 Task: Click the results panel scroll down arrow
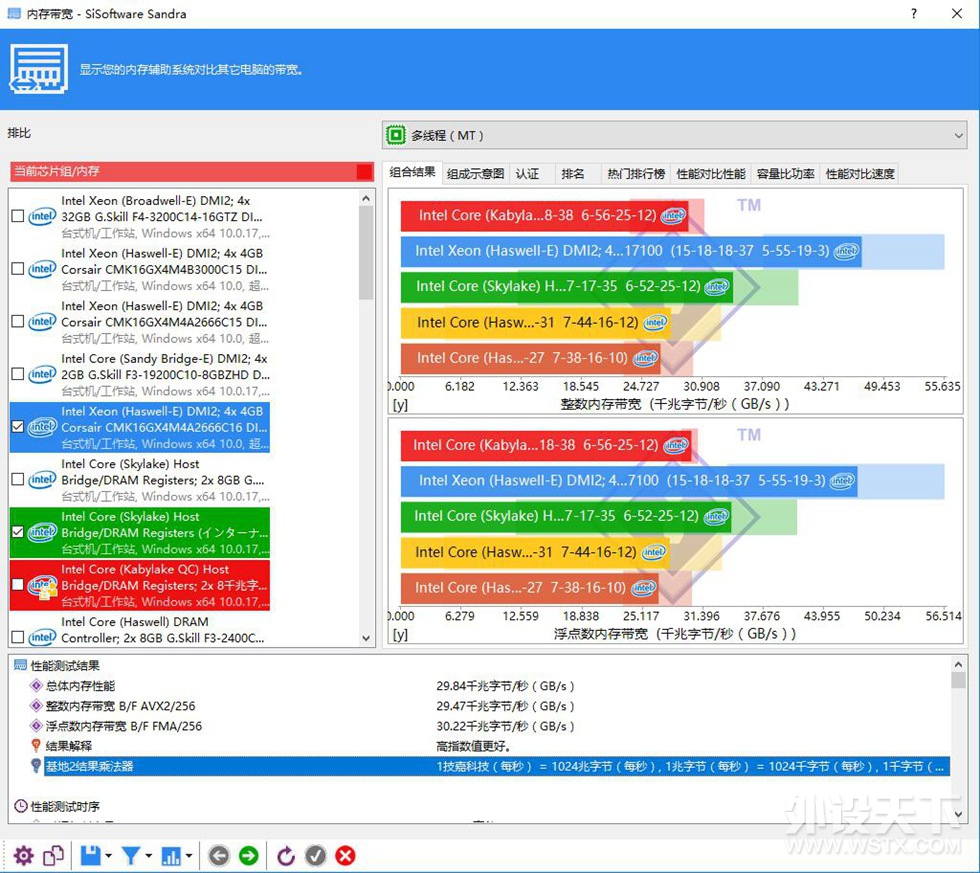click(x=958, y=814)
